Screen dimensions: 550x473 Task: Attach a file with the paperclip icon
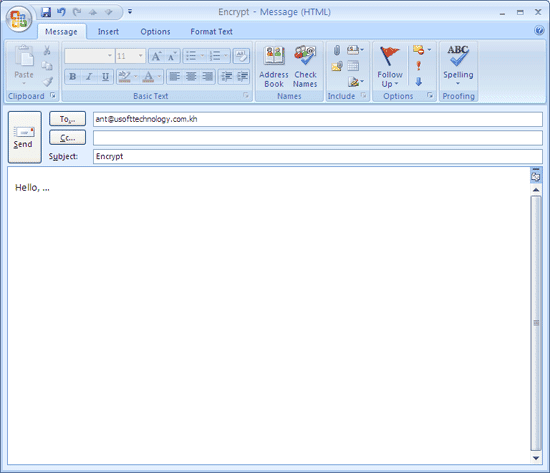click(x=337, y=50)
